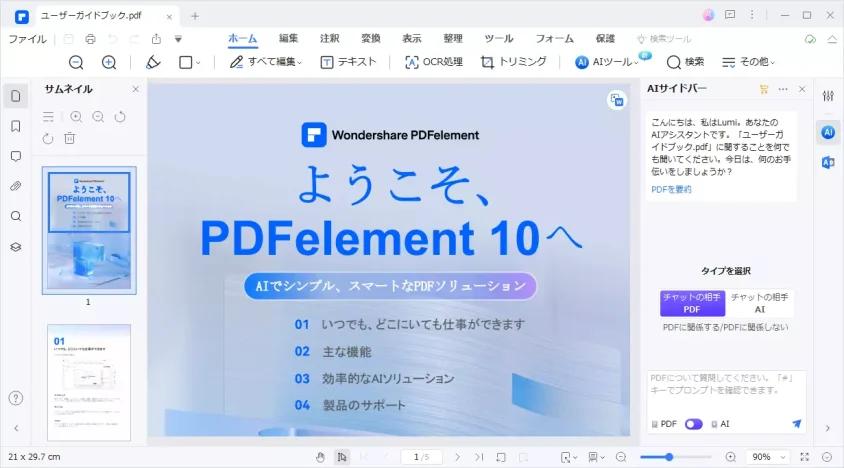844x468 pixels.
Task: Open the 90% zoom level dropdown
Action: pos(768,457)
